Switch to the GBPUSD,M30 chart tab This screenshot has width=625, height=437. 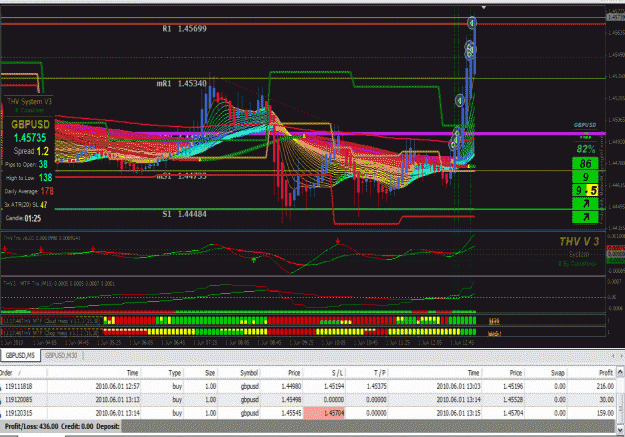pyautogui.click(x=61, y=355)
